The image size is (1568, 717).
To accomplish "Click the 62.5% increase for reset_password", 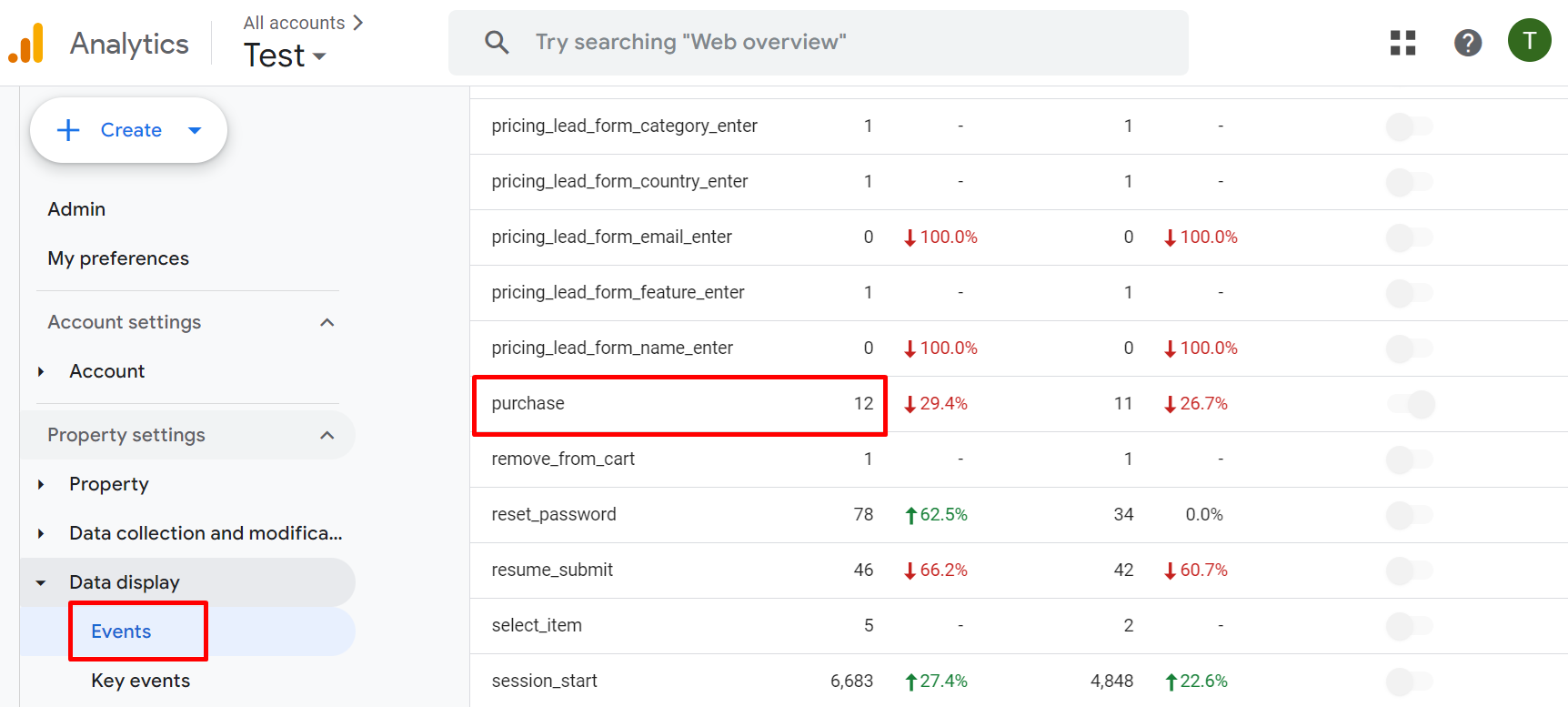I will pos(936,514).
